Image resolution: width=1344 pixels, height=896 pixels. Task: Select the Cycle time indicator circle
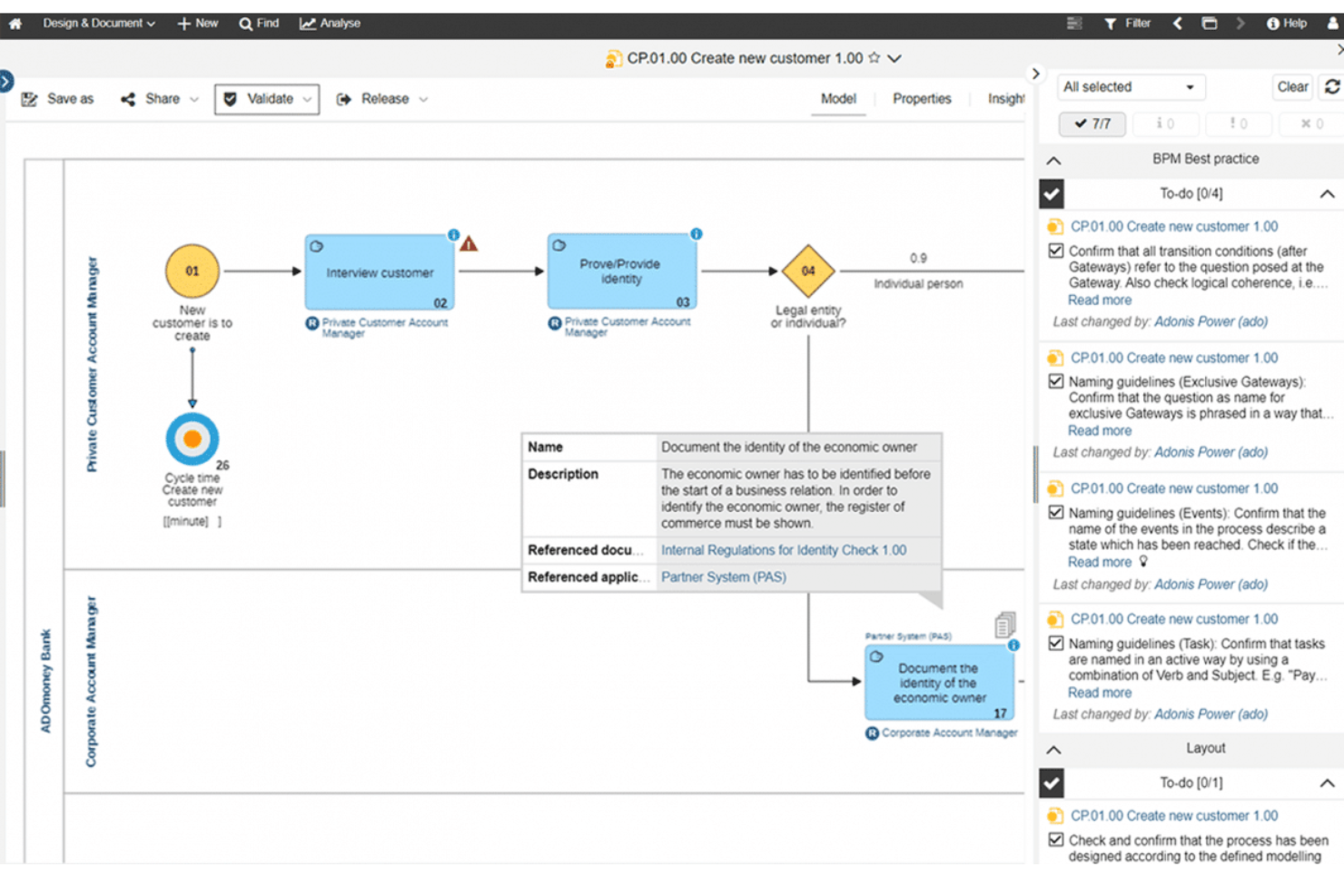[193, 439]
